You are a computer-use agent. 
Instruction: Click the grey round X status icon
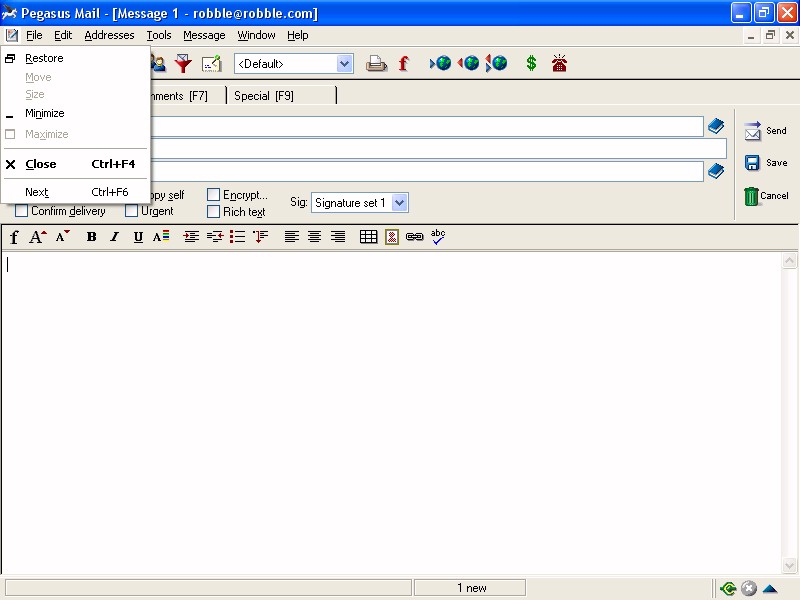tap(748, 588)
